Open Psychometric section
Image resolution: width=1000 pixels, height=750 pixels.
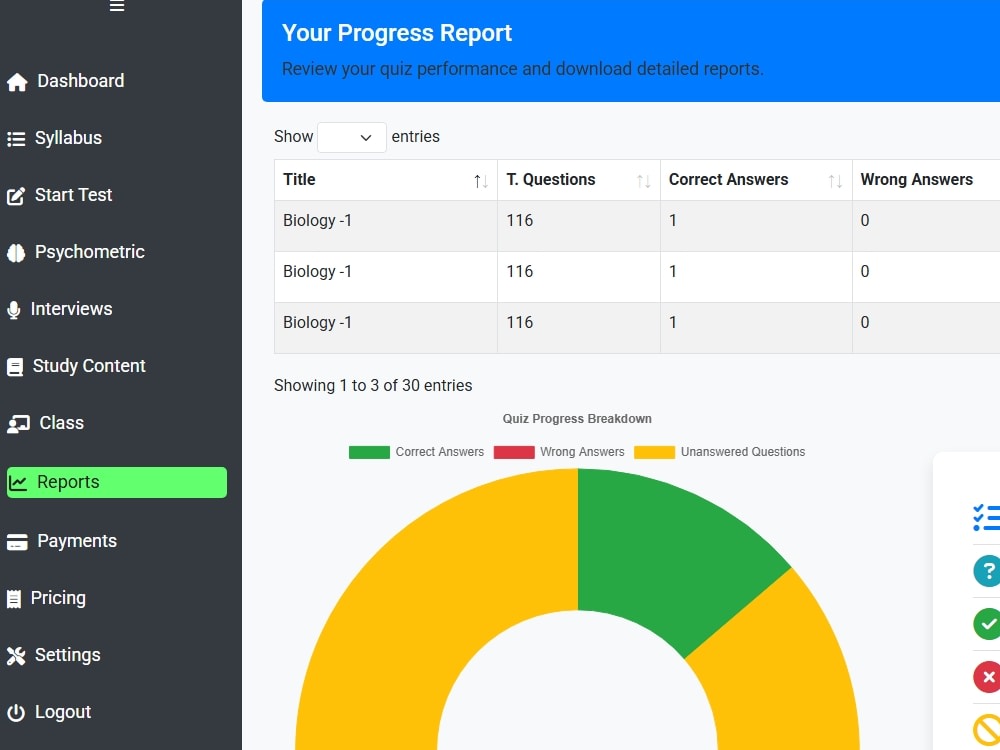click(x=90, y=252)
